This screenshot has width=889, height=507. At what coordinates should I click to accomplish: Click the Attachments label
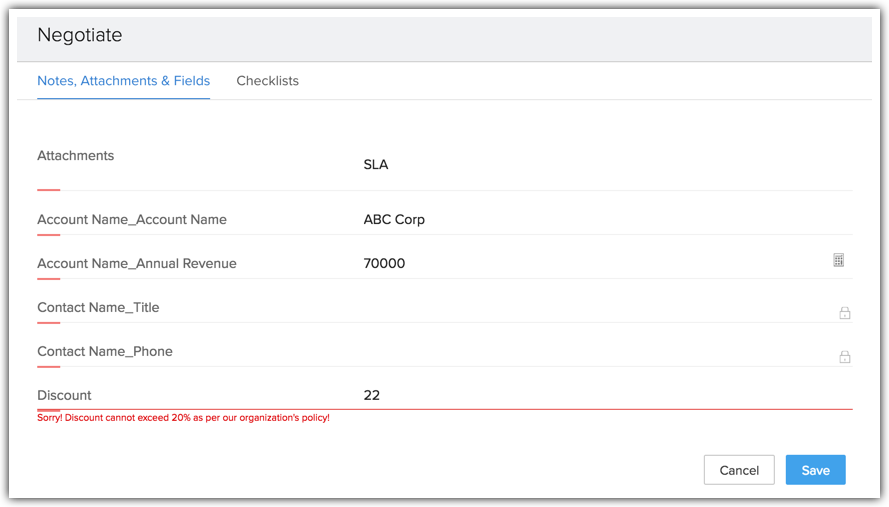coord(76,156)
